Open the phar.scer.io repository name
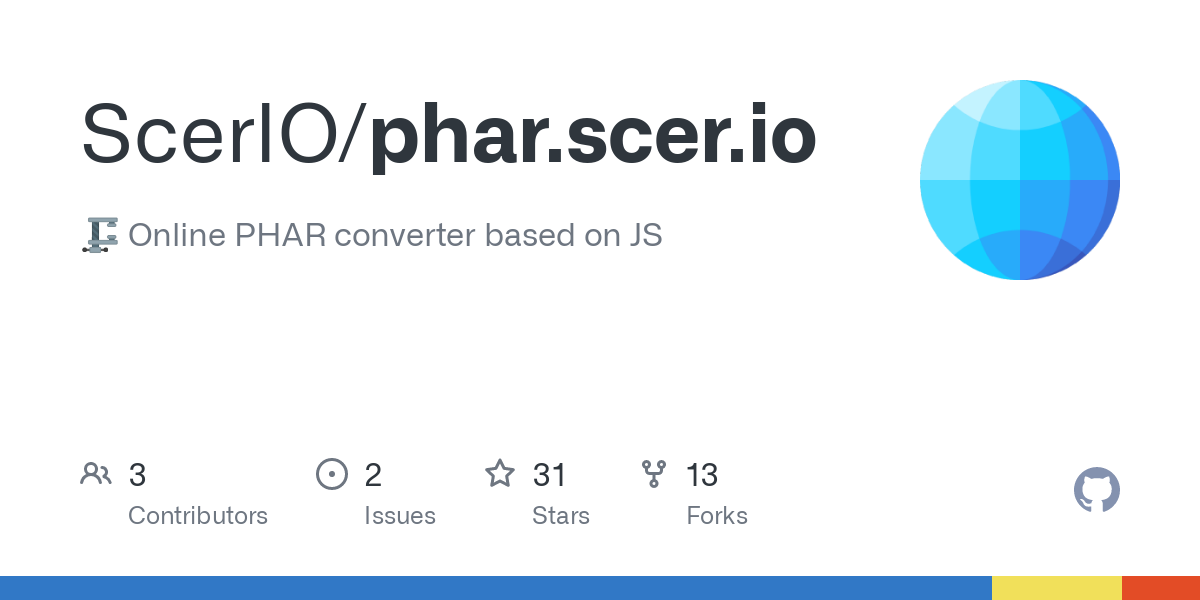1200x600 pixels. click(x=593, y=135)
